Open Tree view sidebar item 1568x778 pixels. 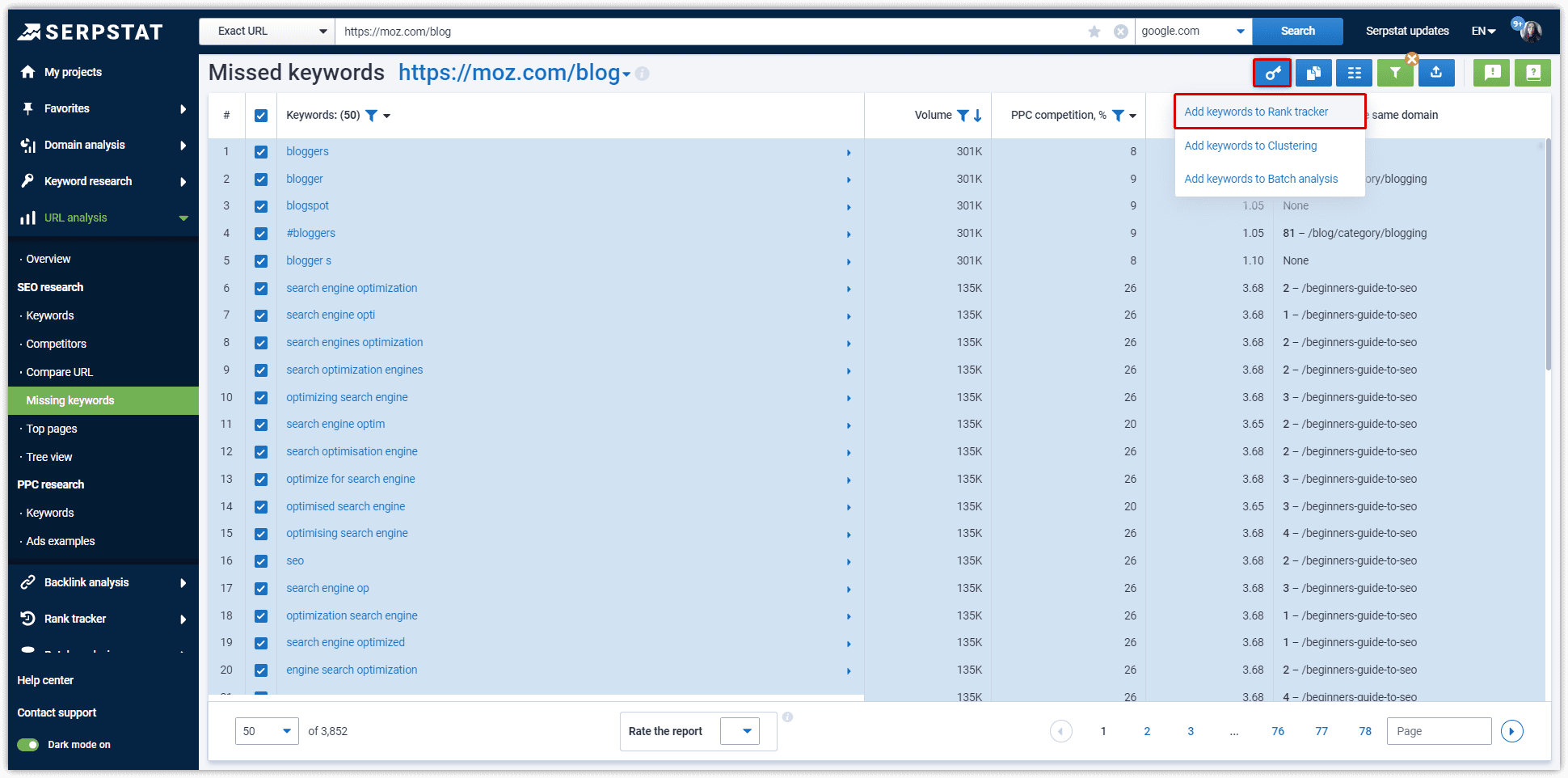tap(49, 457)
